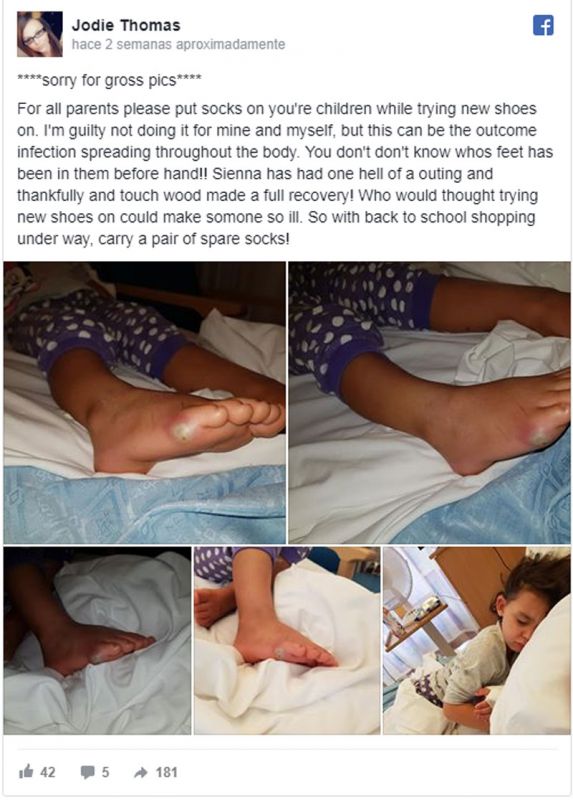Click the thumbs-up like icon
This screenshot has height=800, width=573.
click(26, 772)
